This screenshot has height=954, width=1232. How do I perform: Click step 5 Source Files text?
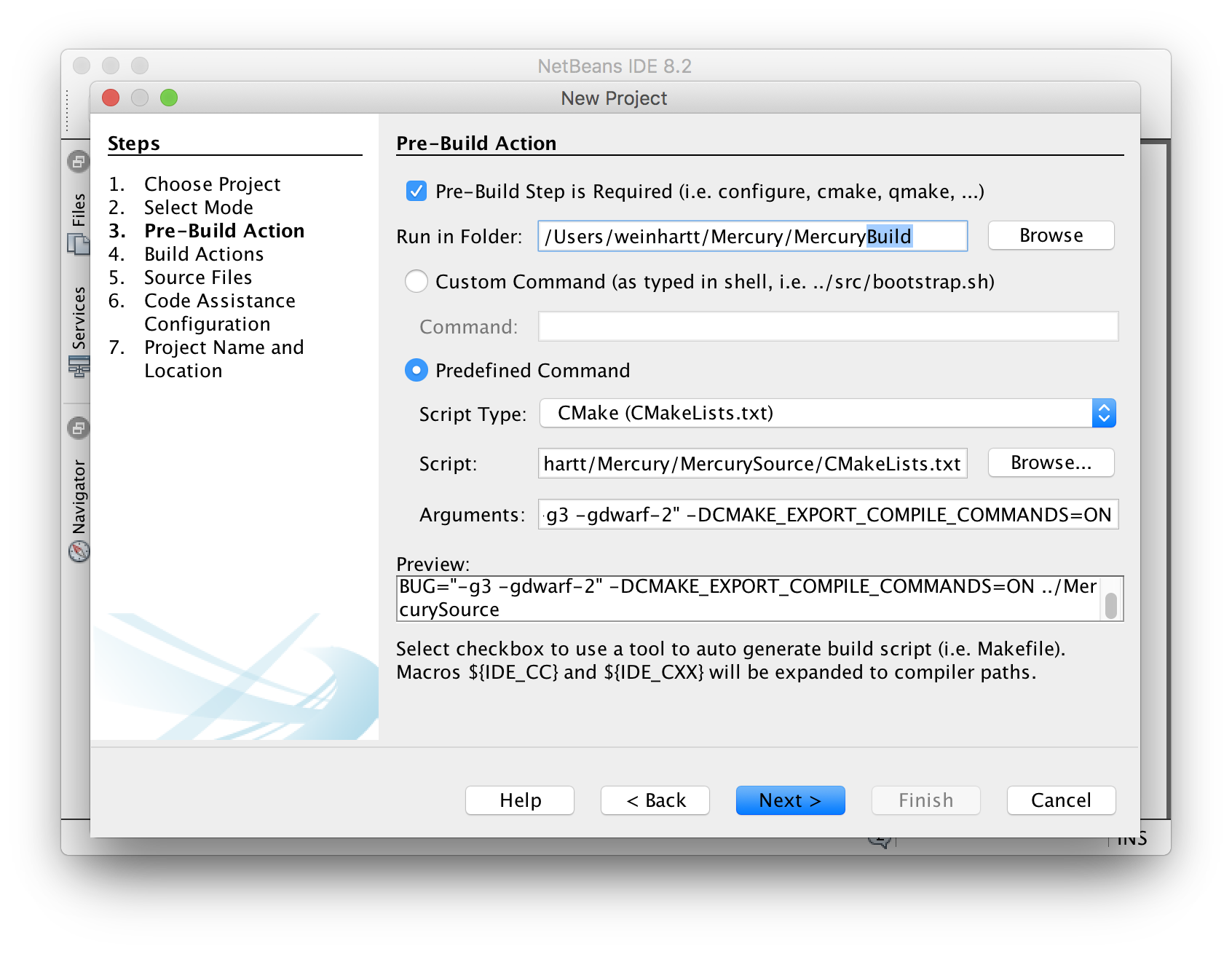pos(198,277)
